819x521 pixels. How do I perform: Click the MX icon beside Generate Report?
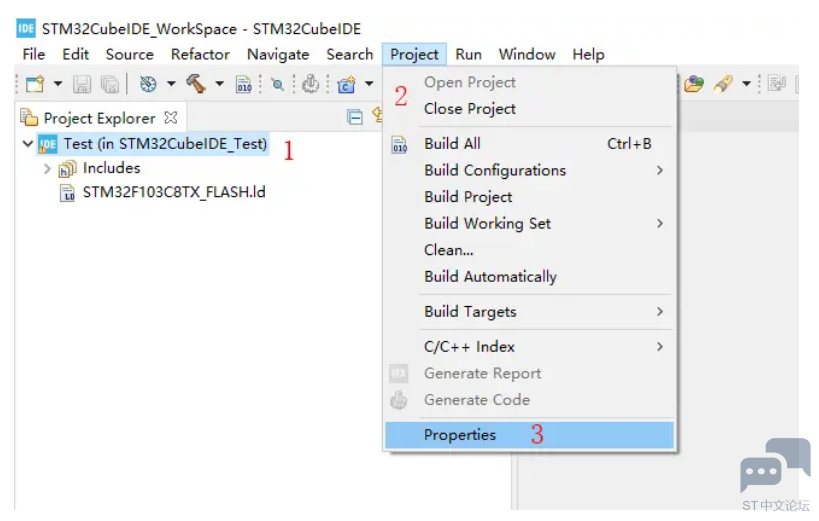pyautogui.click(x=399, y=374)
